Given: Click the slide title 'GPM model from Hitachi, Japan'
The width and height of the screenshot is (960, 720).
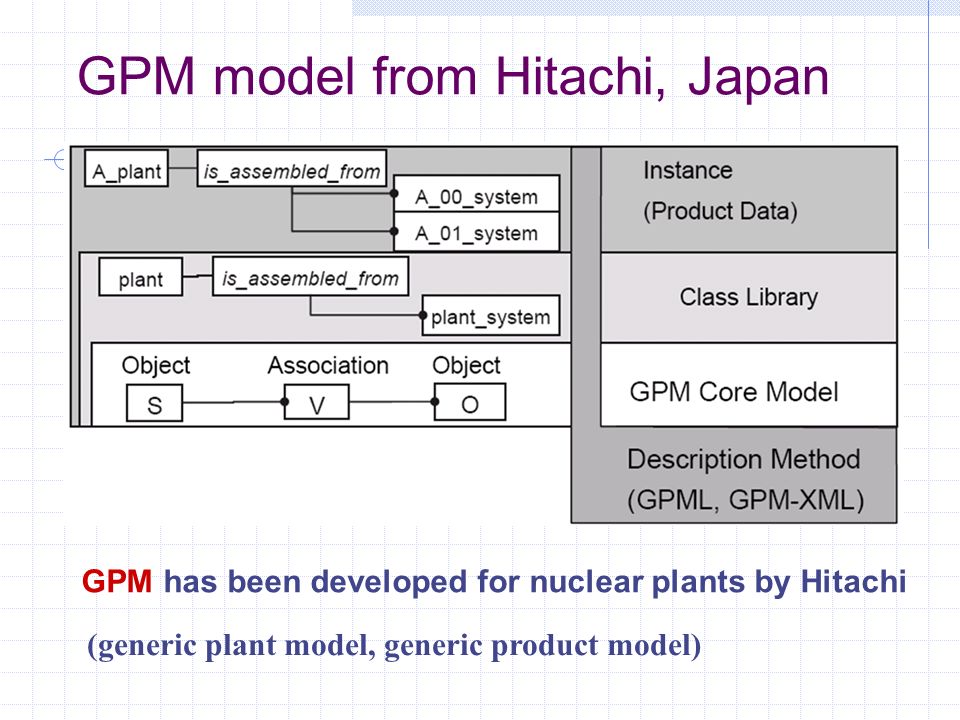Looking at the screenshot, I should pyautogui.click(x=453, y=78).
